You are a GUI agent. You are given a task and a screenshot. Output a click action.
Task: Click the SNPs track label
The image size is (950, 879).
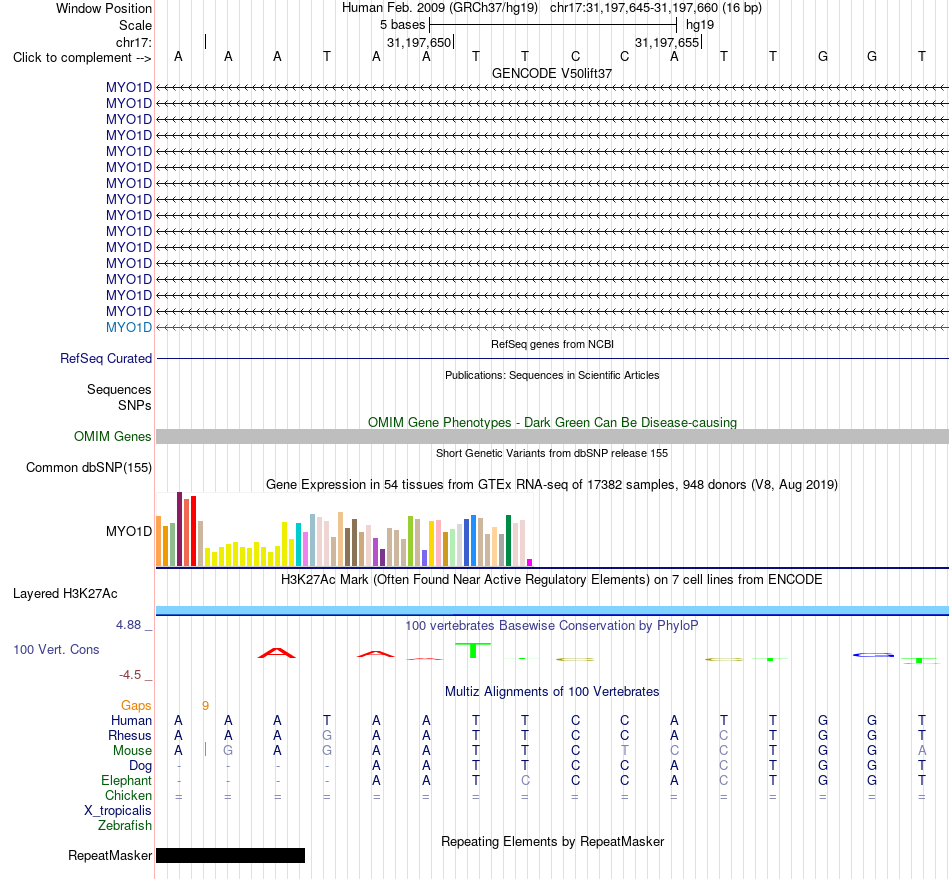pos(135,405)
